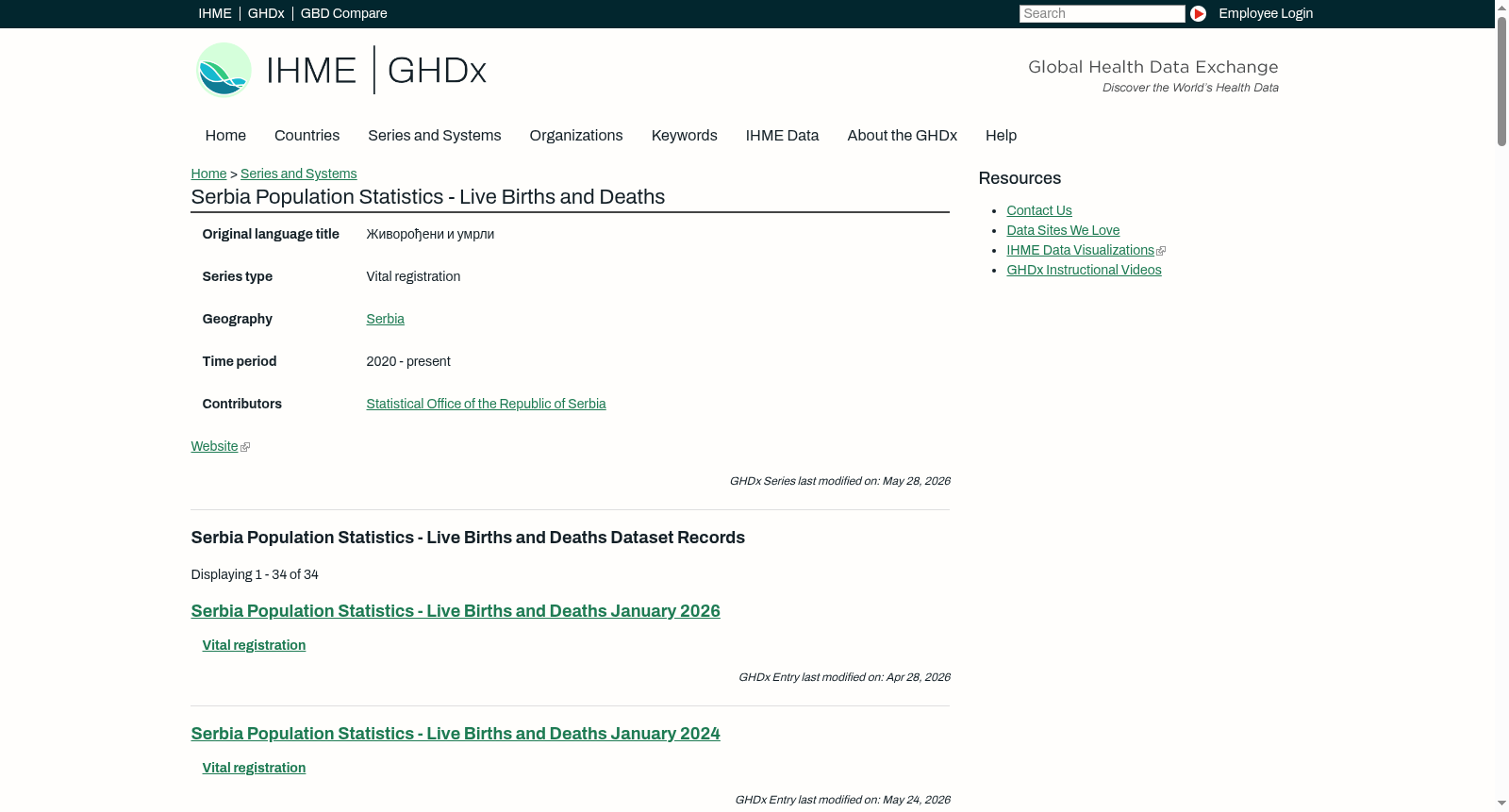Open the Live Births and Deaths January 2024 record
This screenshot has height=812, width=1509.
(x=456, y=734)
